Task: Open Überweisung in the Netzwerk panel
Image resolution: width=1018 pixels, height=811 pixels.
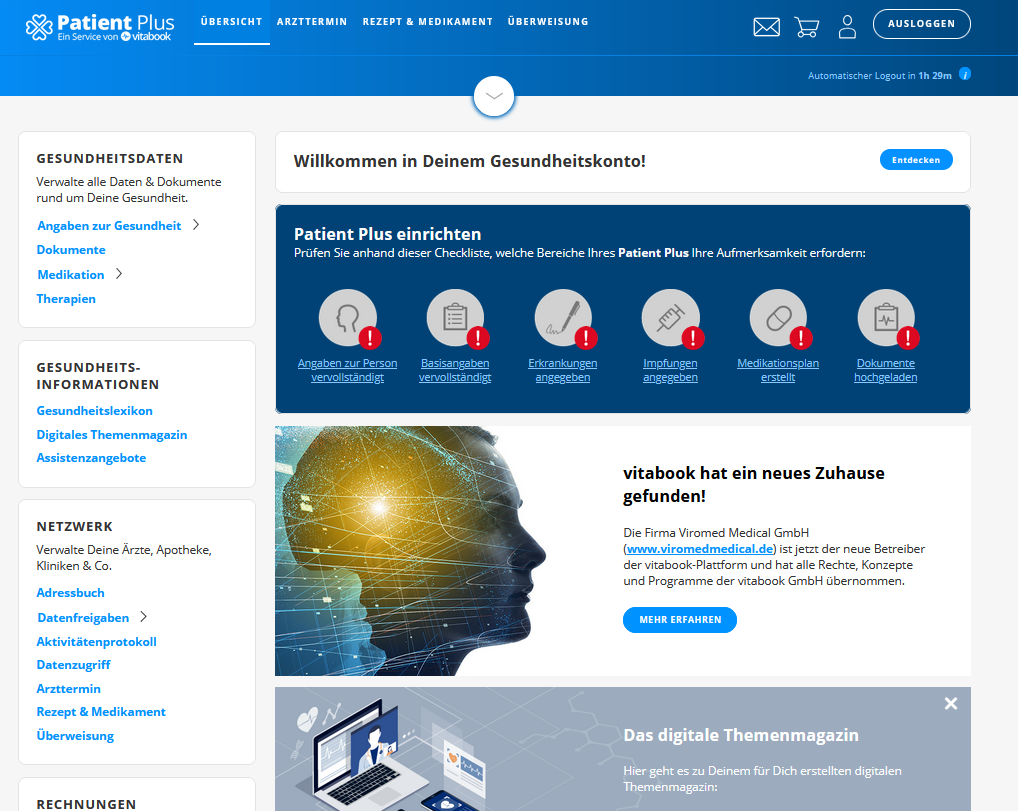Action: point(75,736)
